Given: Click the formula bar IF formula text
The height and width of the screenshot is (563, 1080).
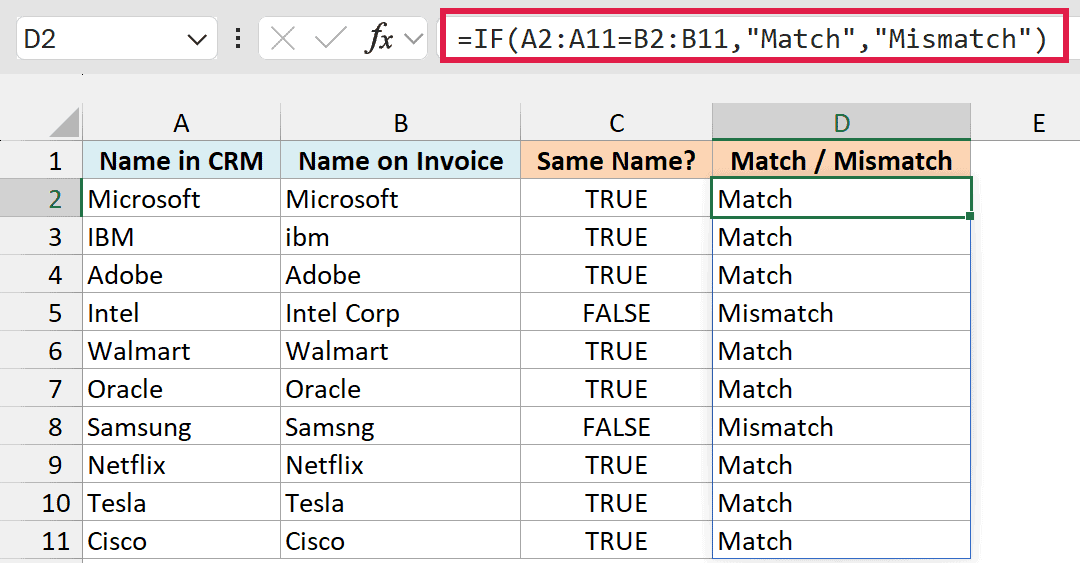Looking at the screenshot, I should (x=751, y=39).
